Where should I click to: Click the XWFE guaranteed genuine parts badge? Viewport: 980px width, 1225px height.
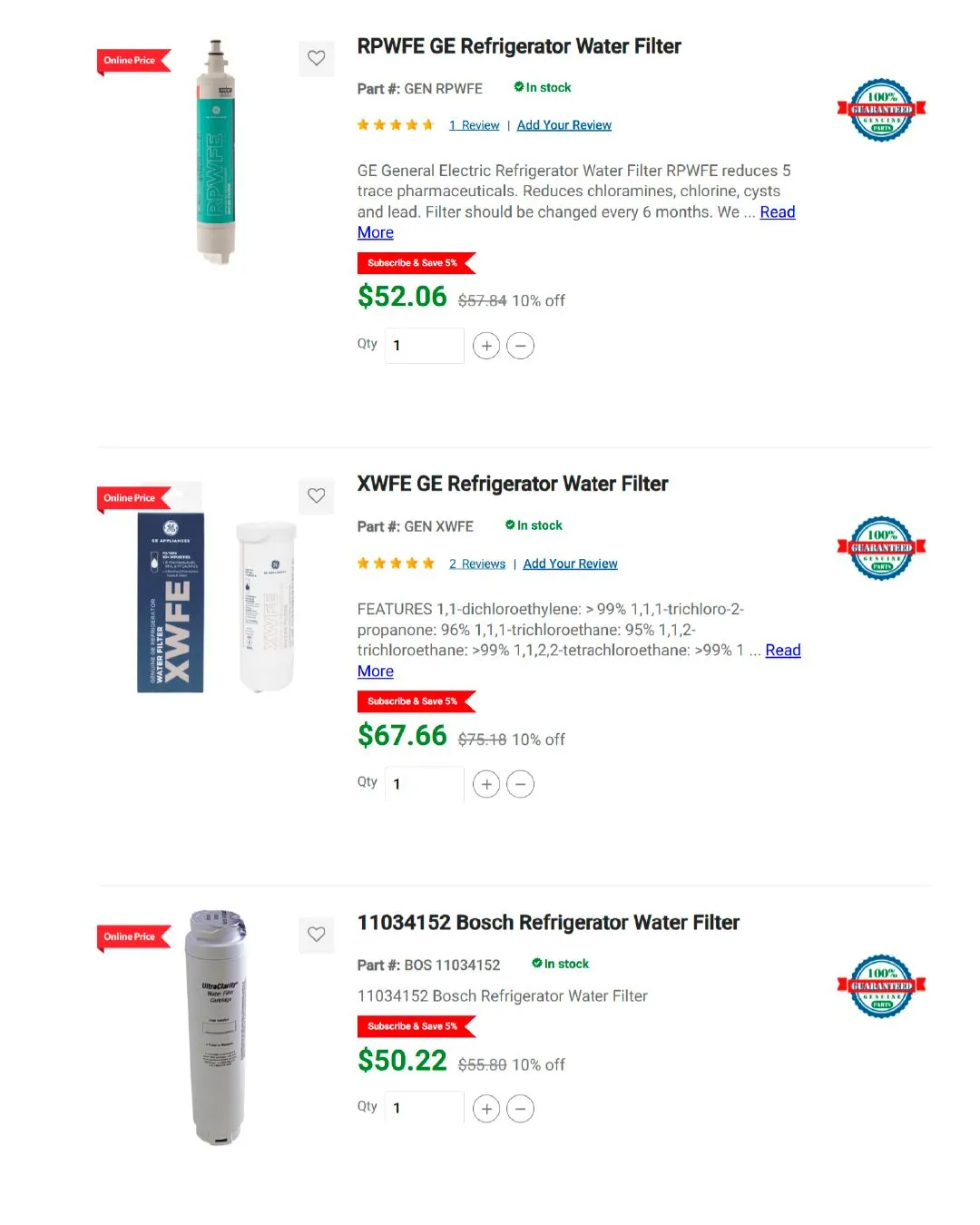881,548
